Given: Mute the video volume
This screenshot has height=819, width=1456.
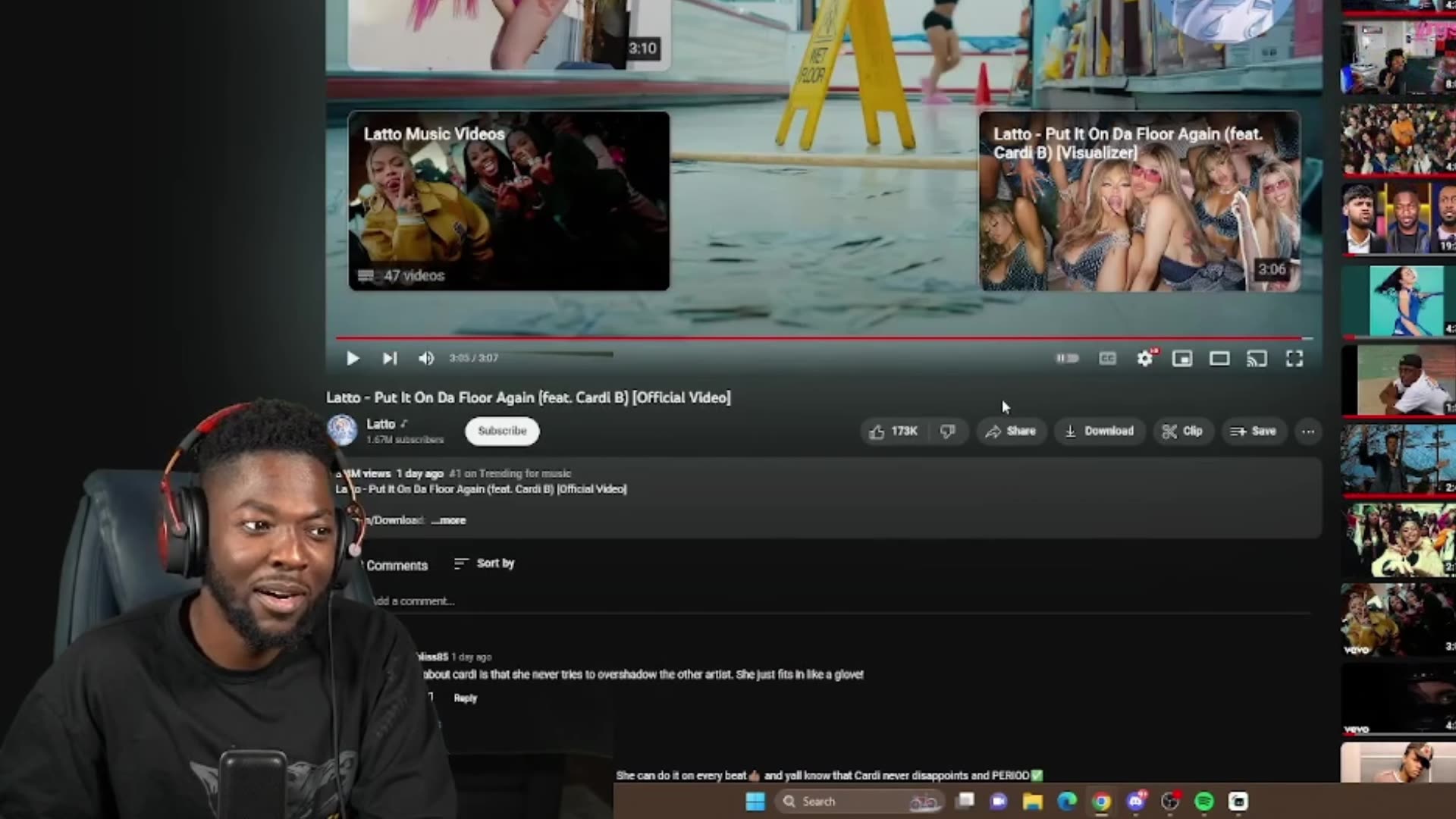Looking at the screenshot, I should pos(426,358).
